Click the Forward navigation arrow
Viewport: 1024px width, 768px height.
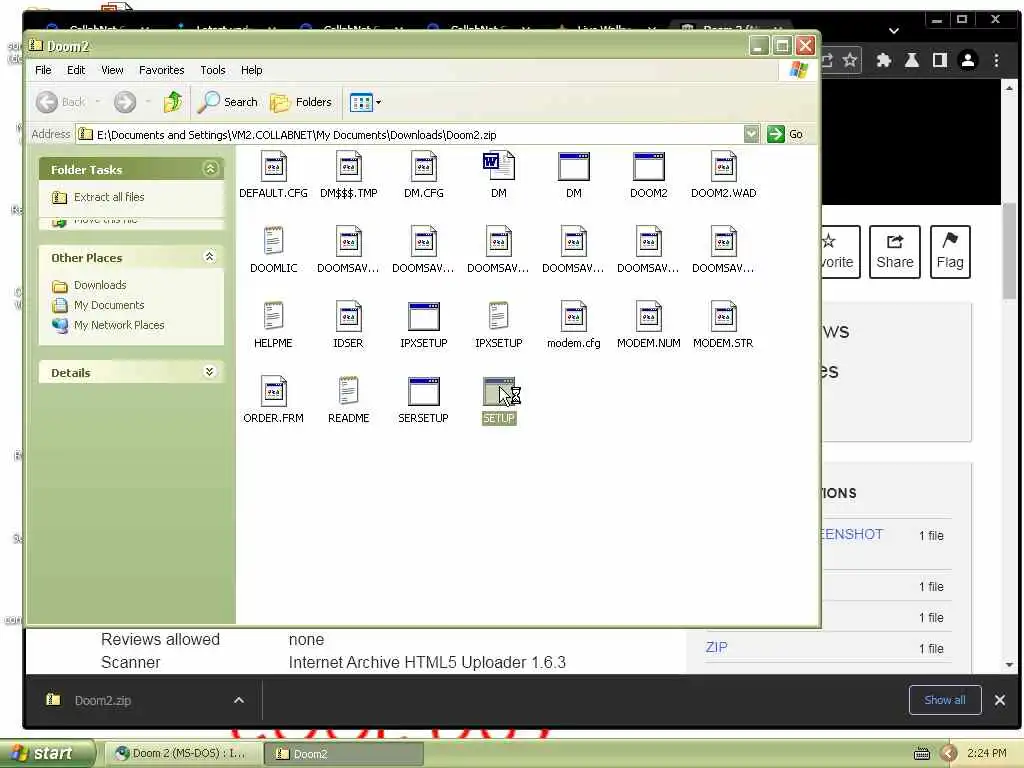point(125,102)
